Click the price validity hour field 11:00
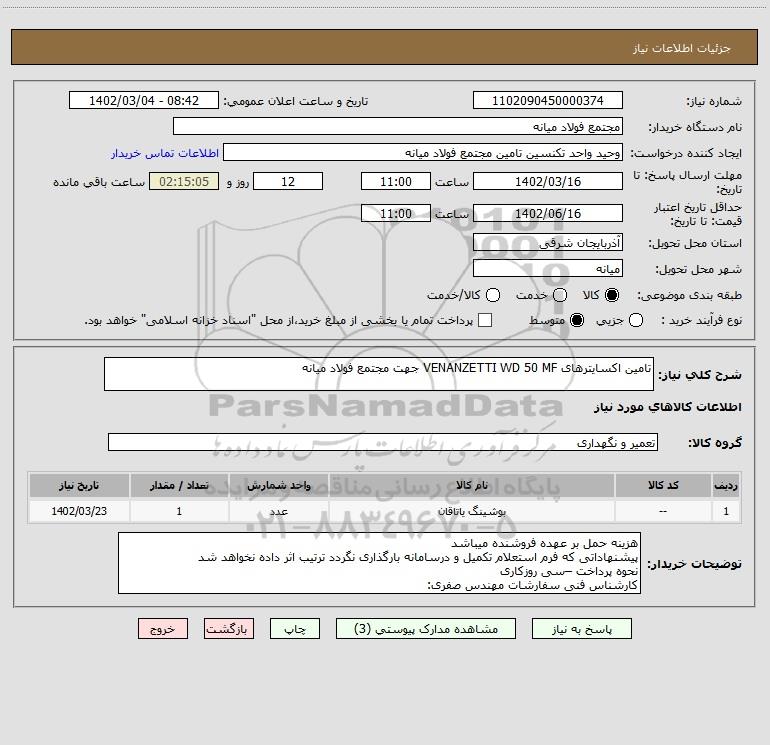Viewport: 770px width, 745px height. (396, 213)
